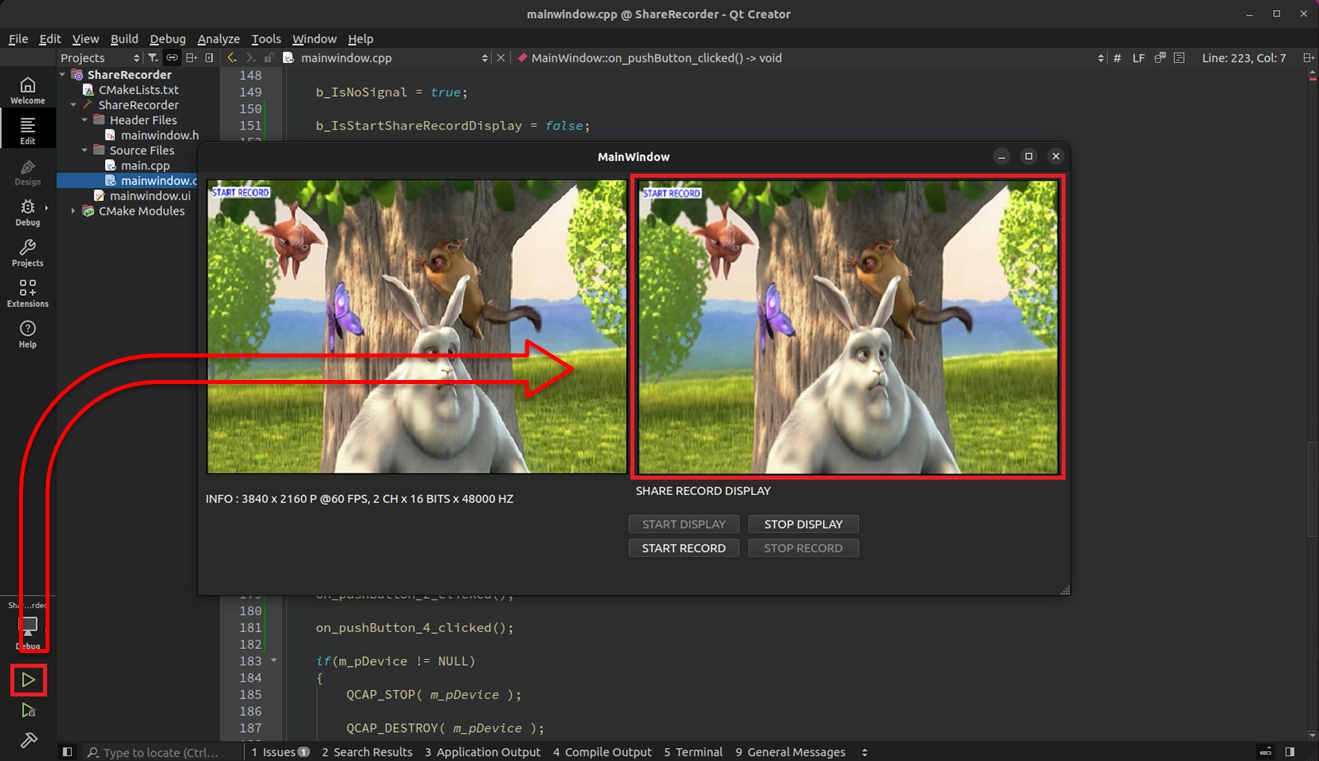Split the editor view

pyautogui.click(x=1309, y=58)
